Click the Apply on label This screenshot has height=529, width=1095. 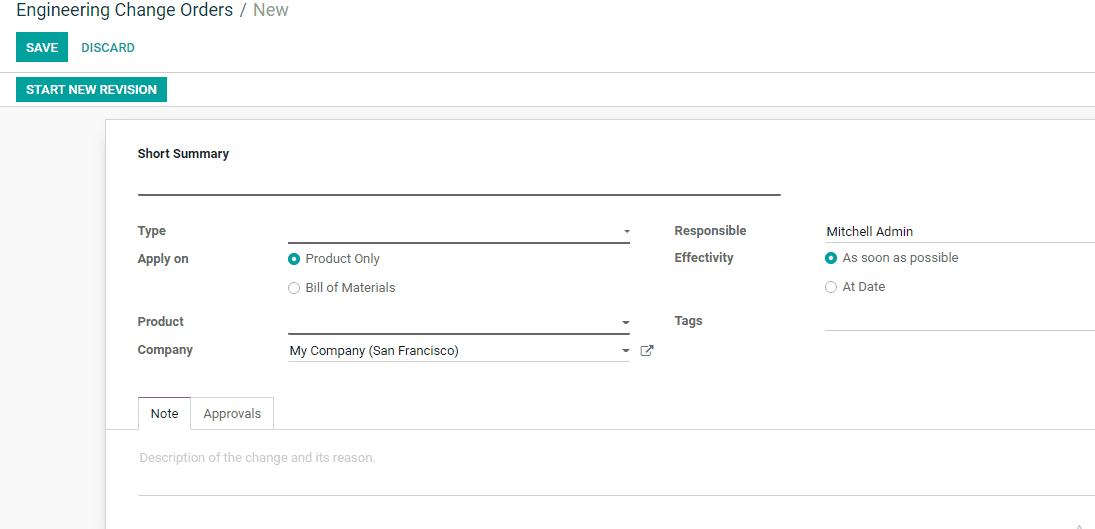click(x=163, y=259)
